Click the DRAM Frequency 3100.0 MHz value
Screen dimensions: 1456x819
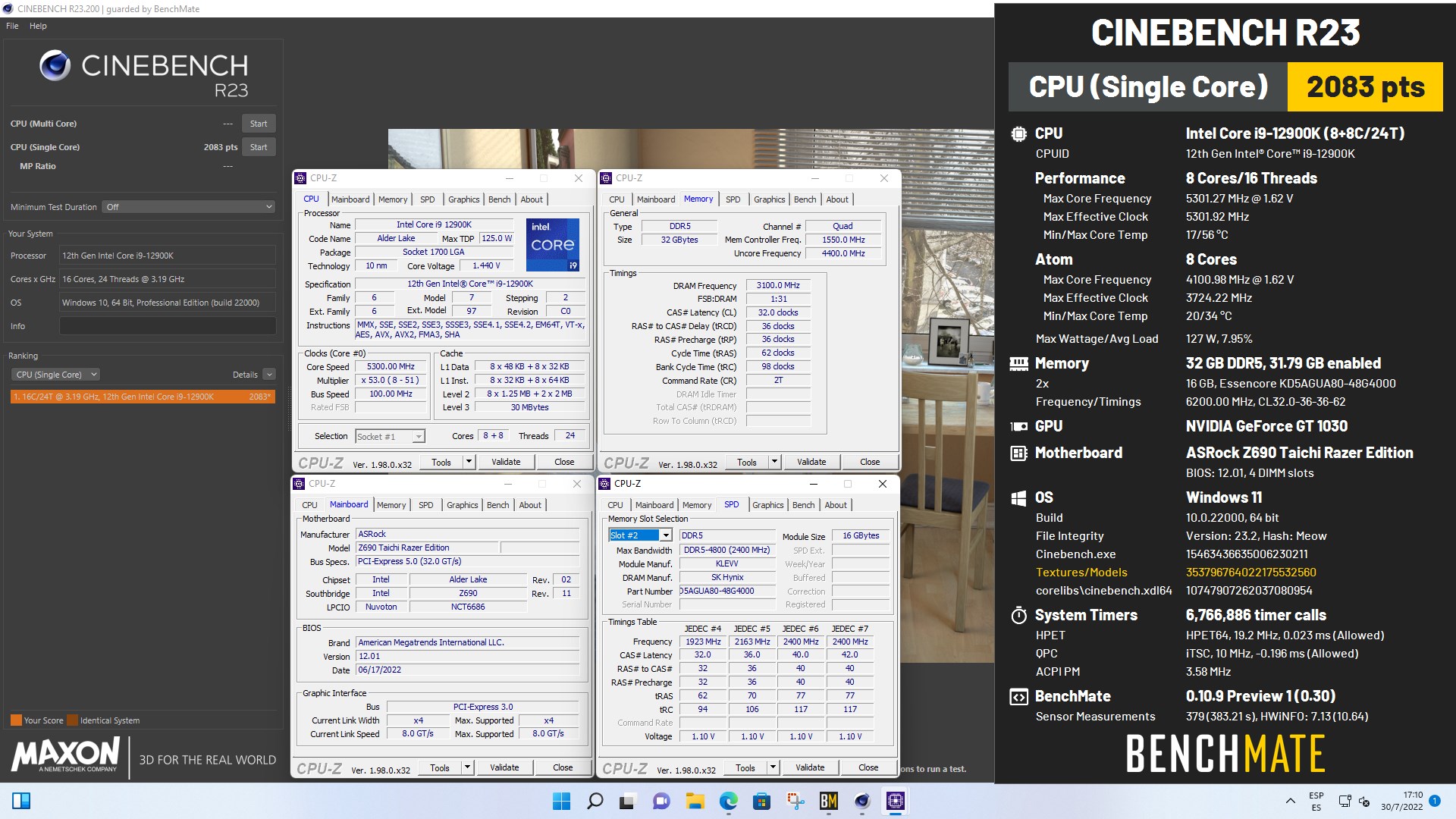tap(778, 286)
